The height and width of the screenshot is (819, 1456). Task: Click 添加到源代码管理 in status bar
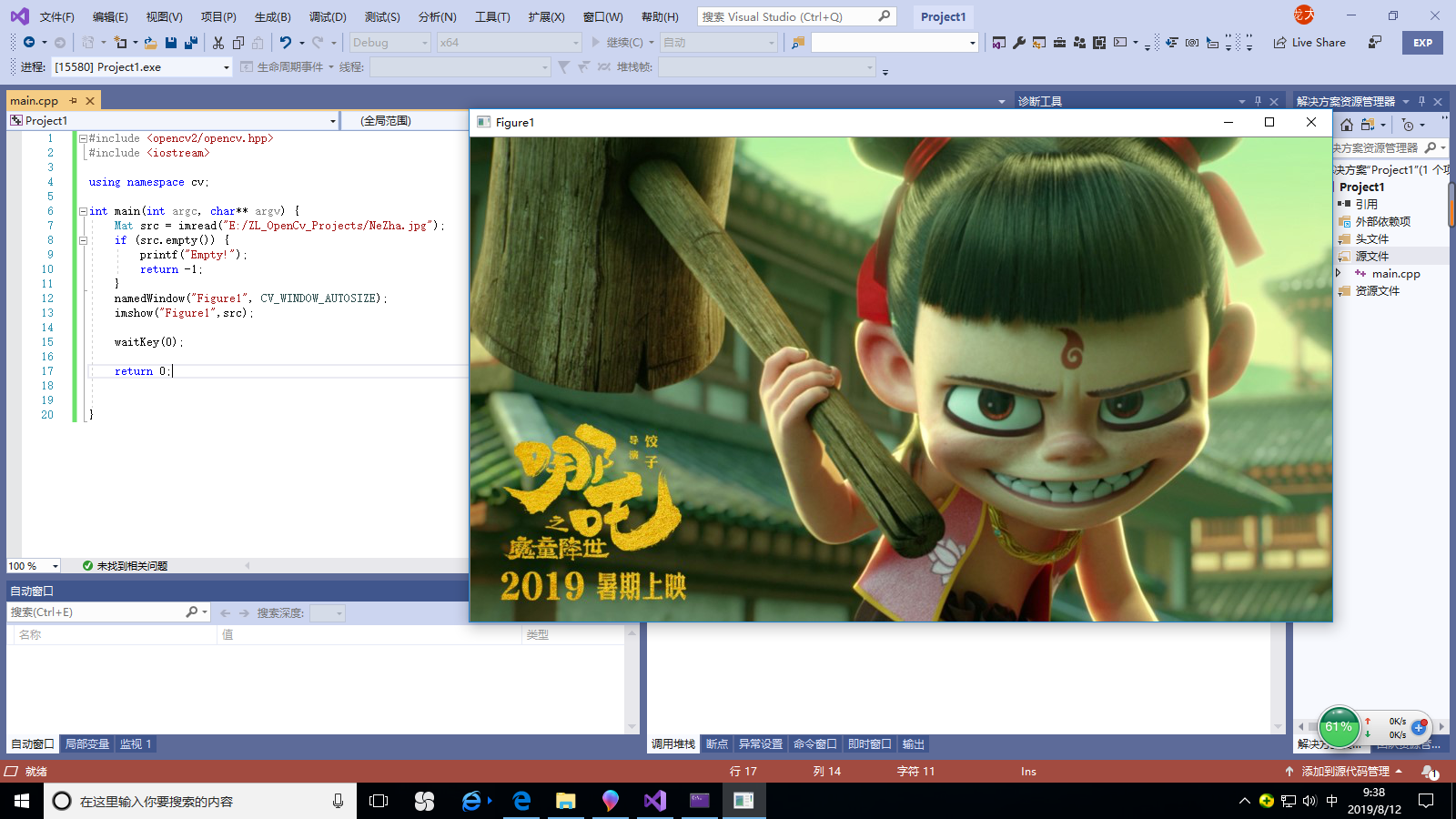pyautogui.click(x=1343, y=772)
